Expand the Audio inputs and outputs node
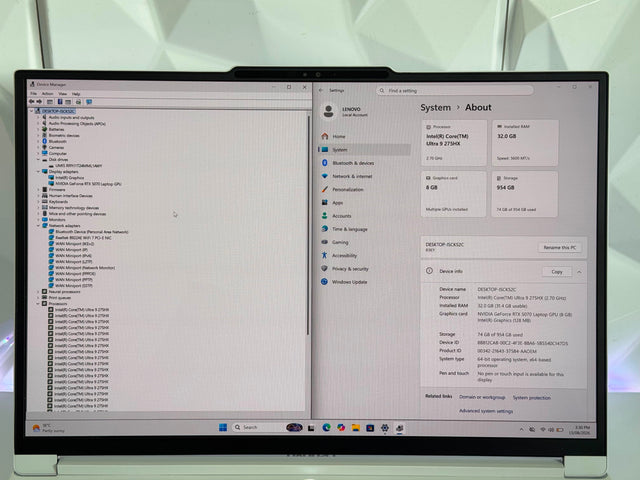The image size is (640, 480). coord(39,117)
